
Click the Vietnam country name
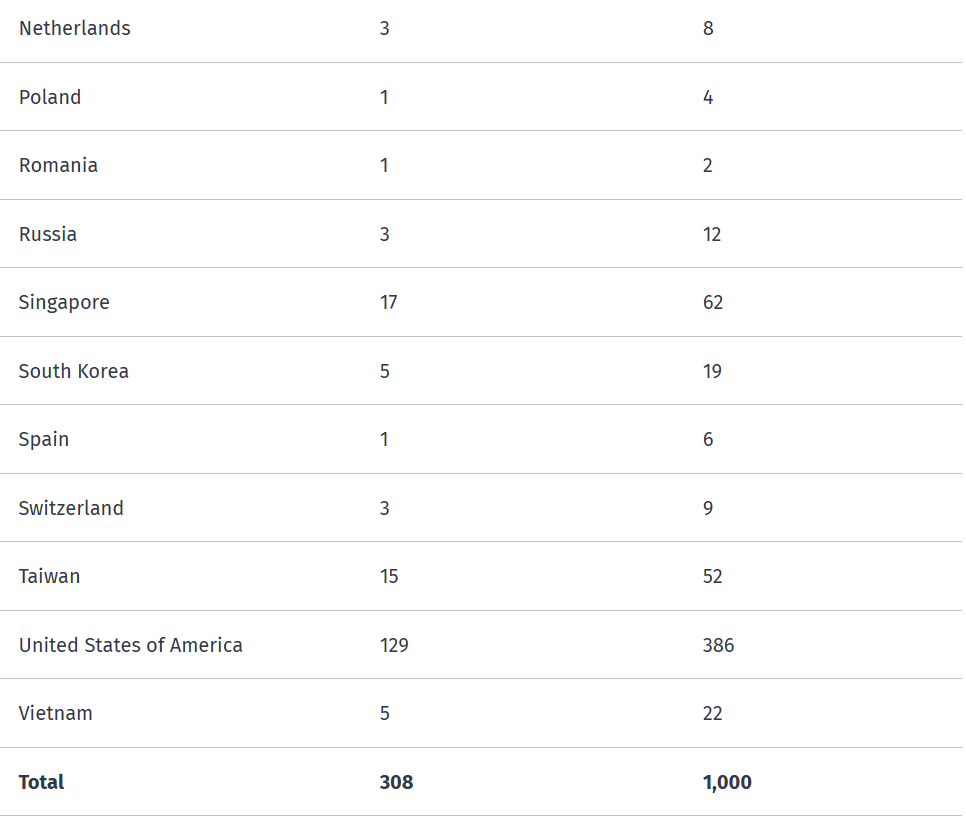click(55, 713)
